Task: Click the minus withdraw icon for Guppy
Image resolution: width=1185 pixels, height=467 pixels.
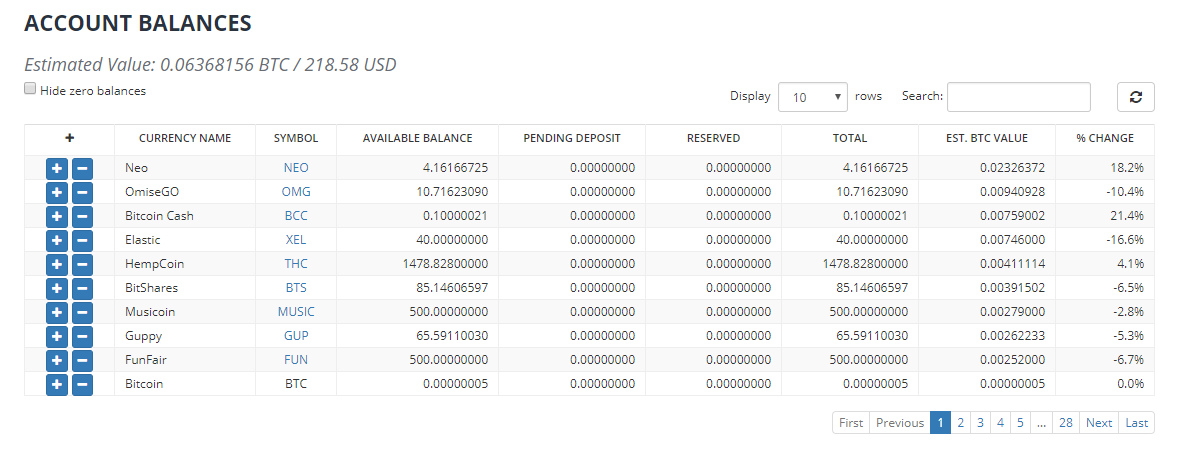Action: tap(82, 336)
